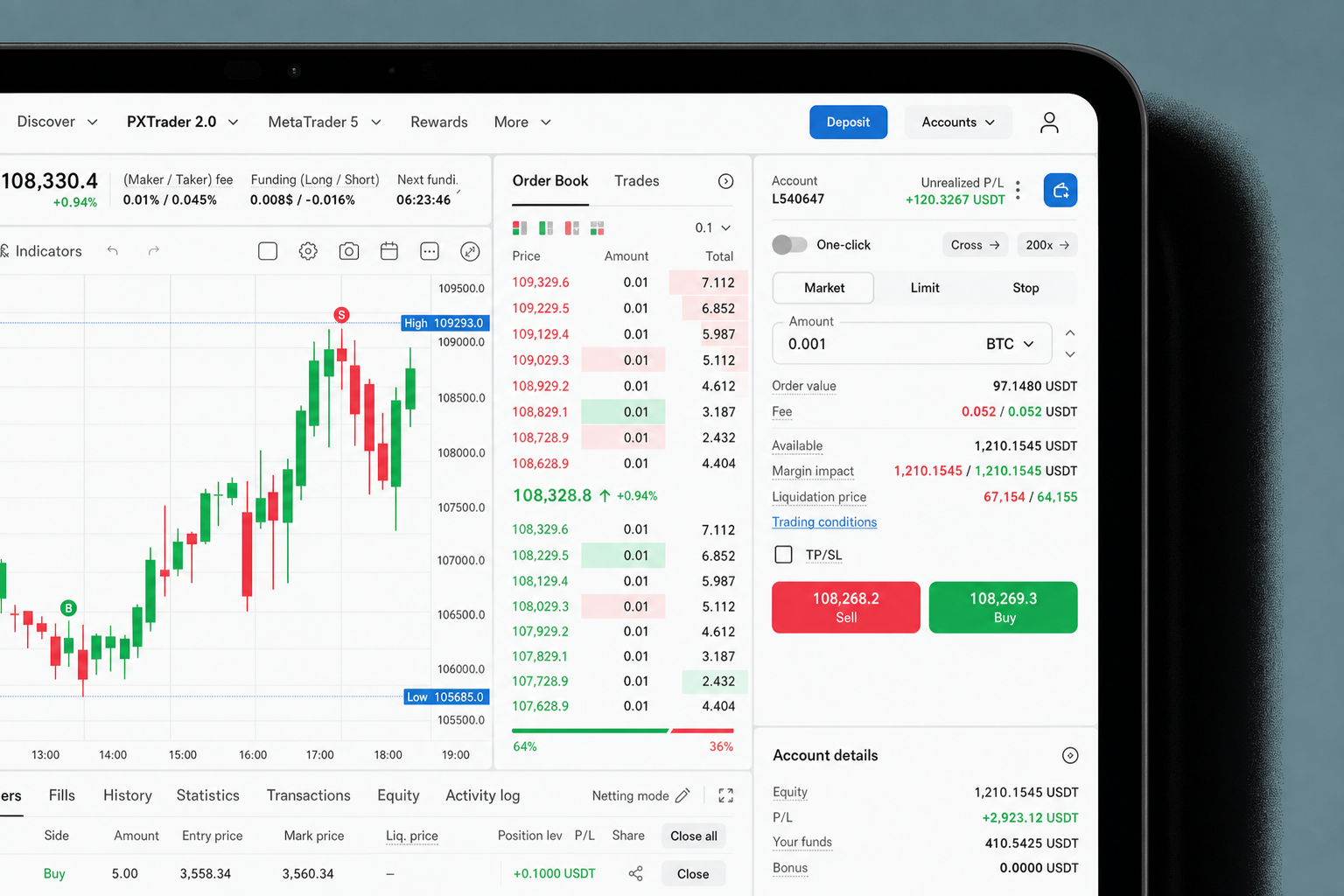Open the Trading conditions link
This screenshot has width=1344, height=896.
[x=824, y=522]
